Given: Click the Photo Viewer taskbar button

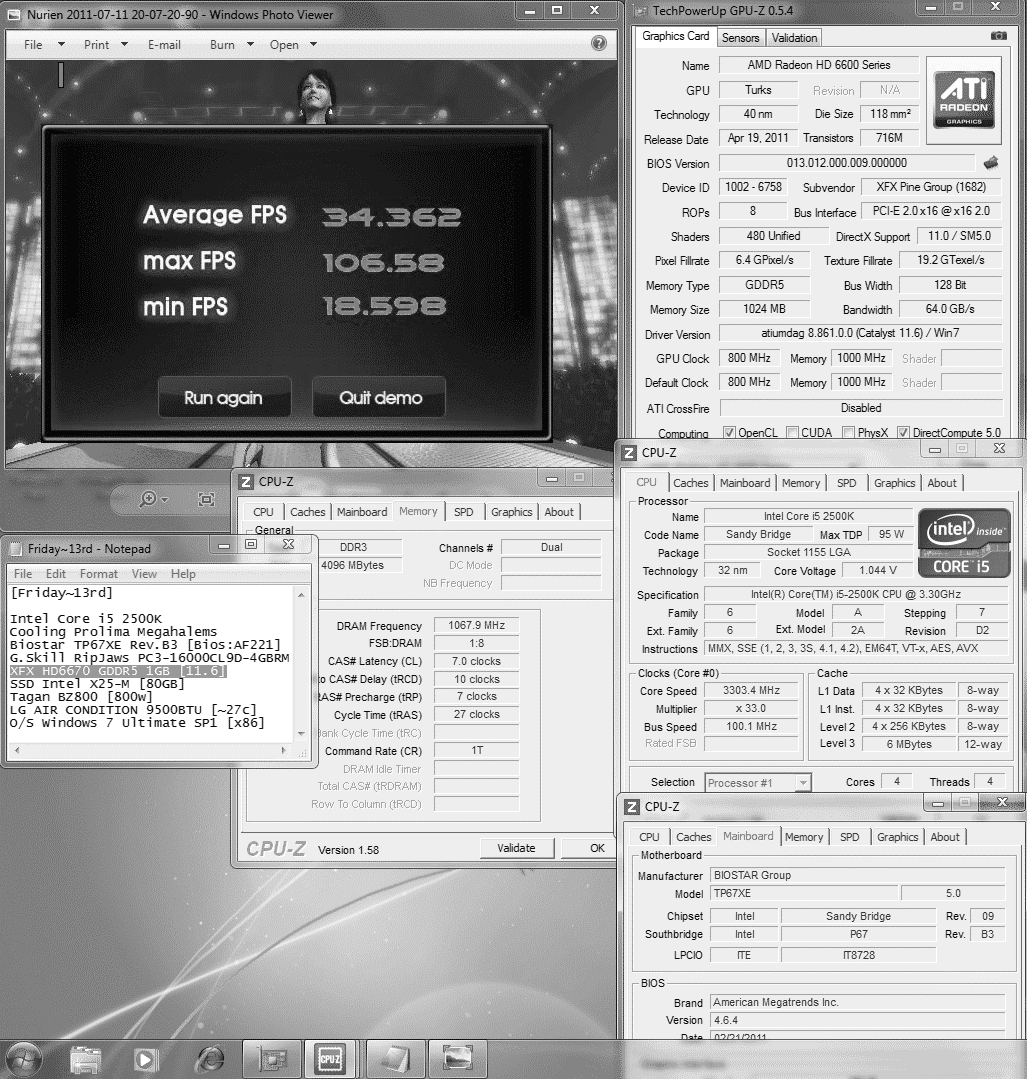Looking at the screenshot, I should pyautogui.click(x=458, y=1058).
